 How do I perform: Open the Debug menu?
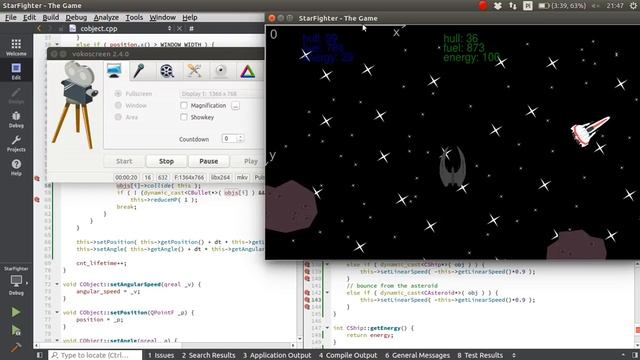pyautogui.click(x=76, y=18)
